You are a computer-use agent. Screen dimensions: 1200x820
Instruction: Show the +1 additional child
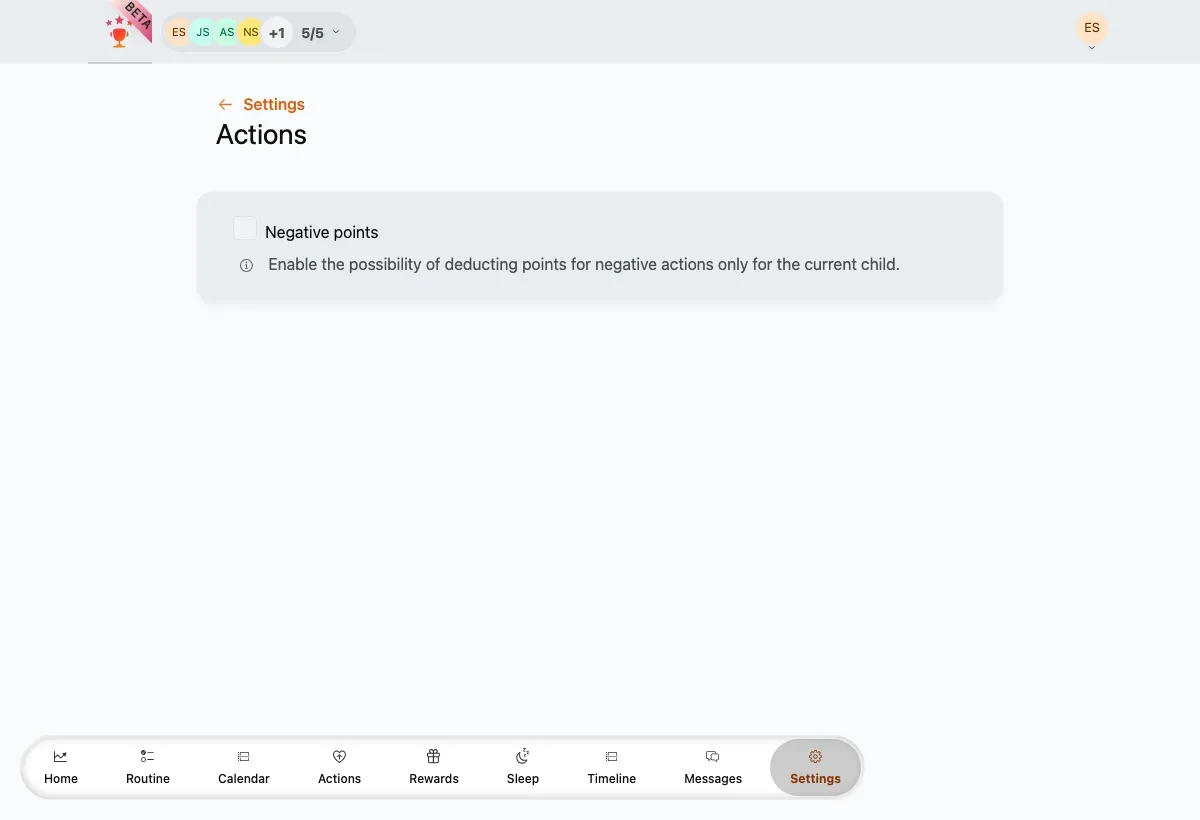(x=277, y=32)
